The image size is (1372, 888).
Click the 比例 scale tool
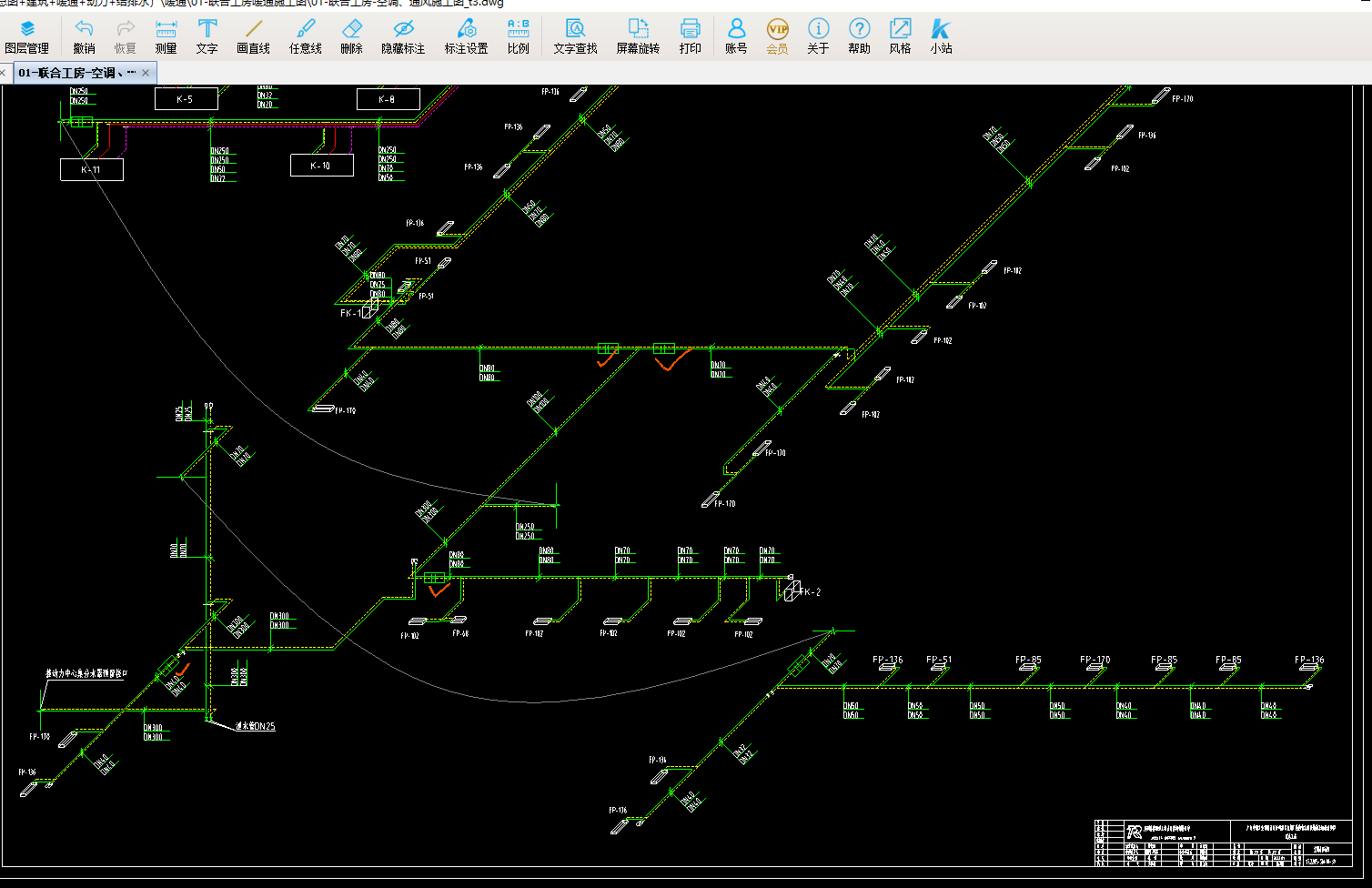(x=518, y=36)
